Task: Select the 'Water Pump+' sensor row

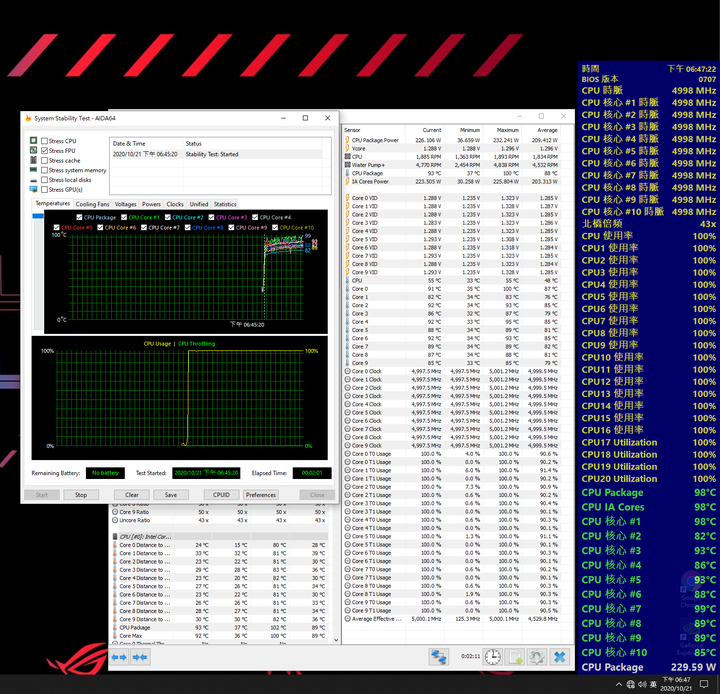Action: pyautogui.click(x=451, y=165)
